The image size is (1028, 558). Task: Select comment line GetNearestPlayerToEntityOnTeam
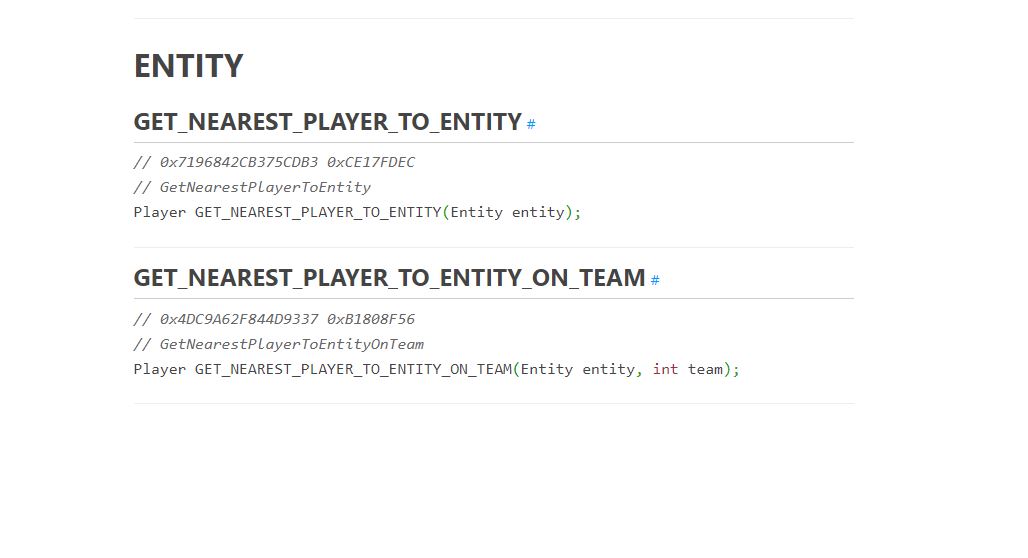279,344
